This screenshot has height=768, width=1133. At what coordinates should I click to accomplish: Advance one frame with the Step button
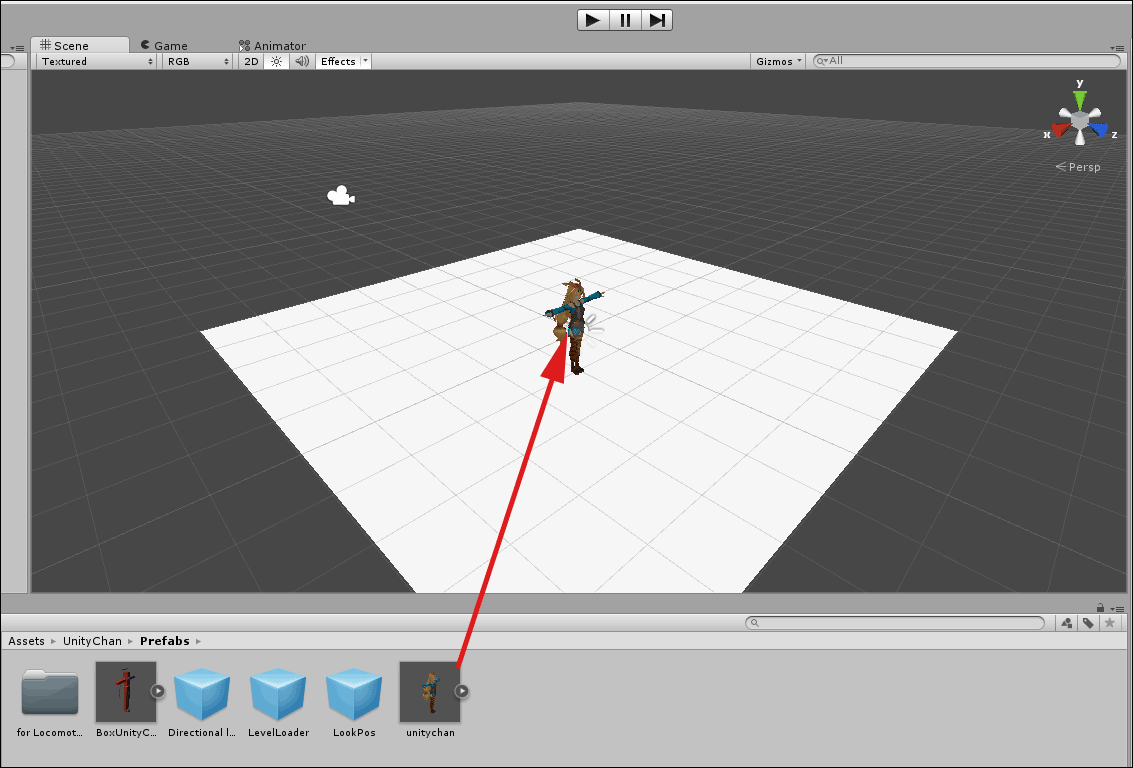(657, 20)
